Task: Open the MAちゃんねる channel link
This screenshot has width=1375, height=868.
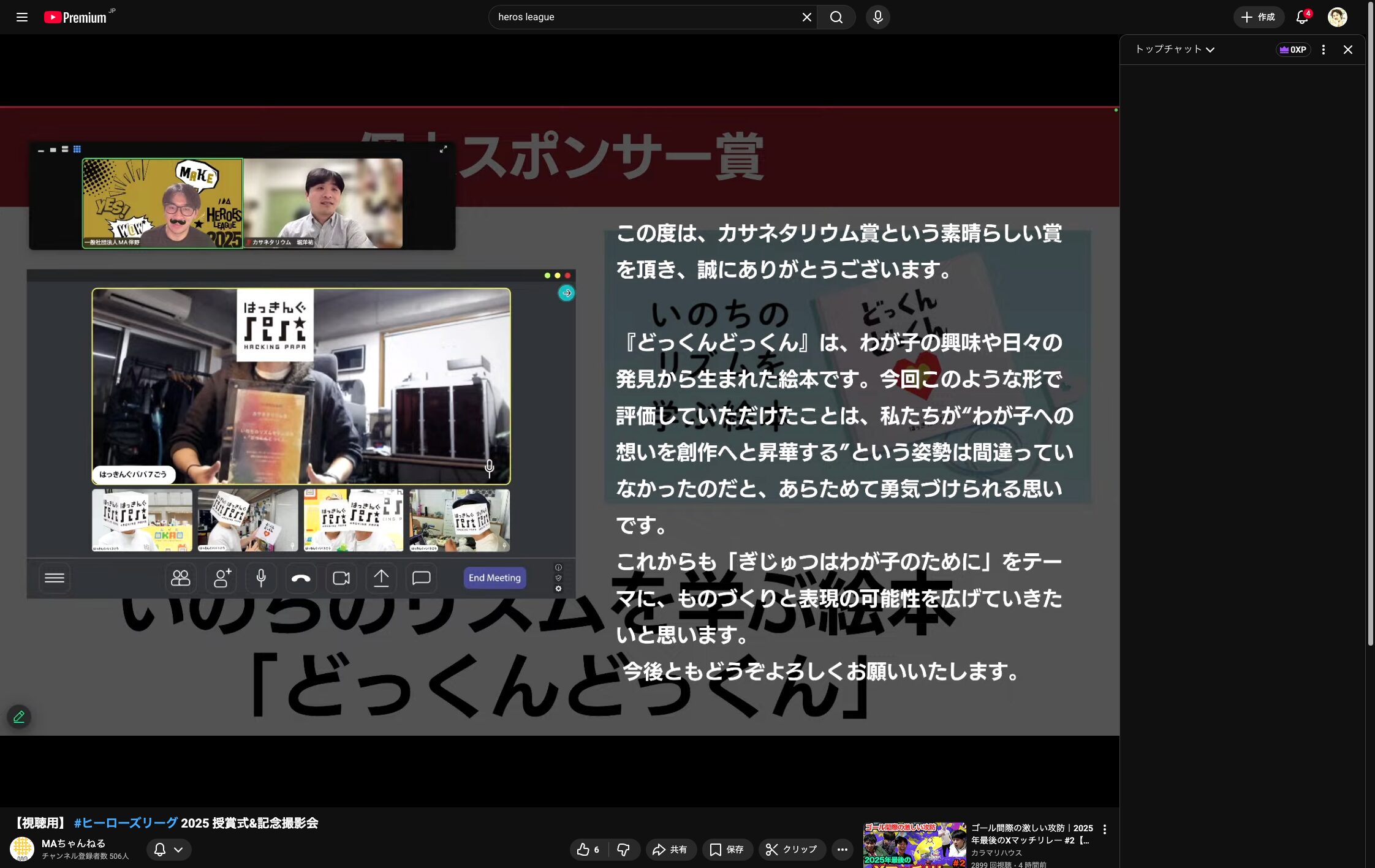Action: tap(73, 843)
